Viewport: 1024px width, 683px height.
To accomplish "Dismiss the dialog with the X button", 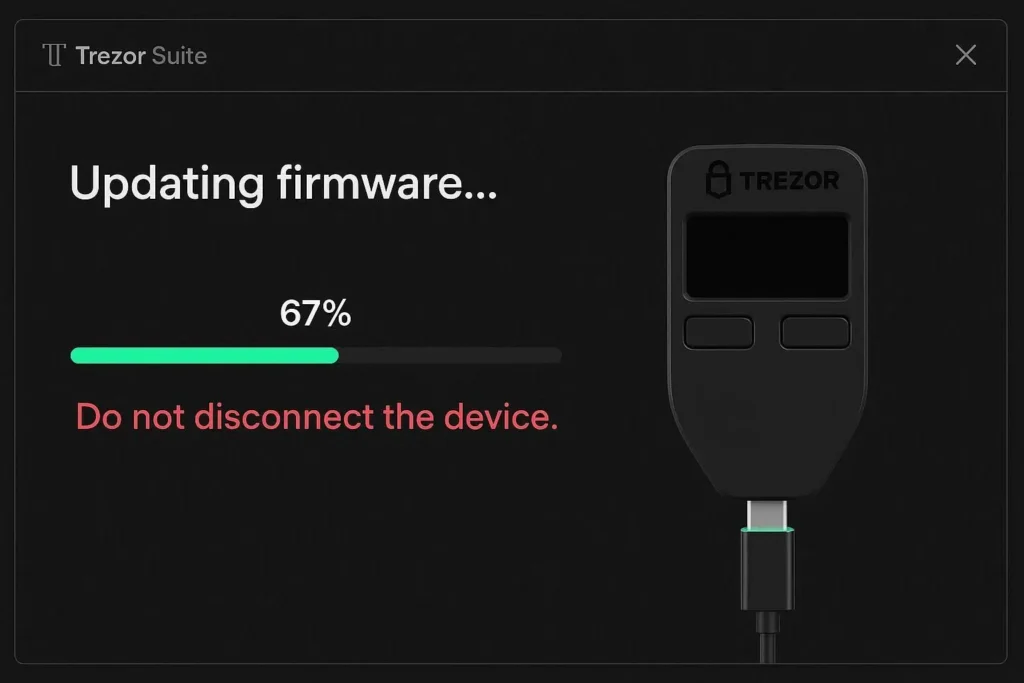I will (x=966, y=55).
